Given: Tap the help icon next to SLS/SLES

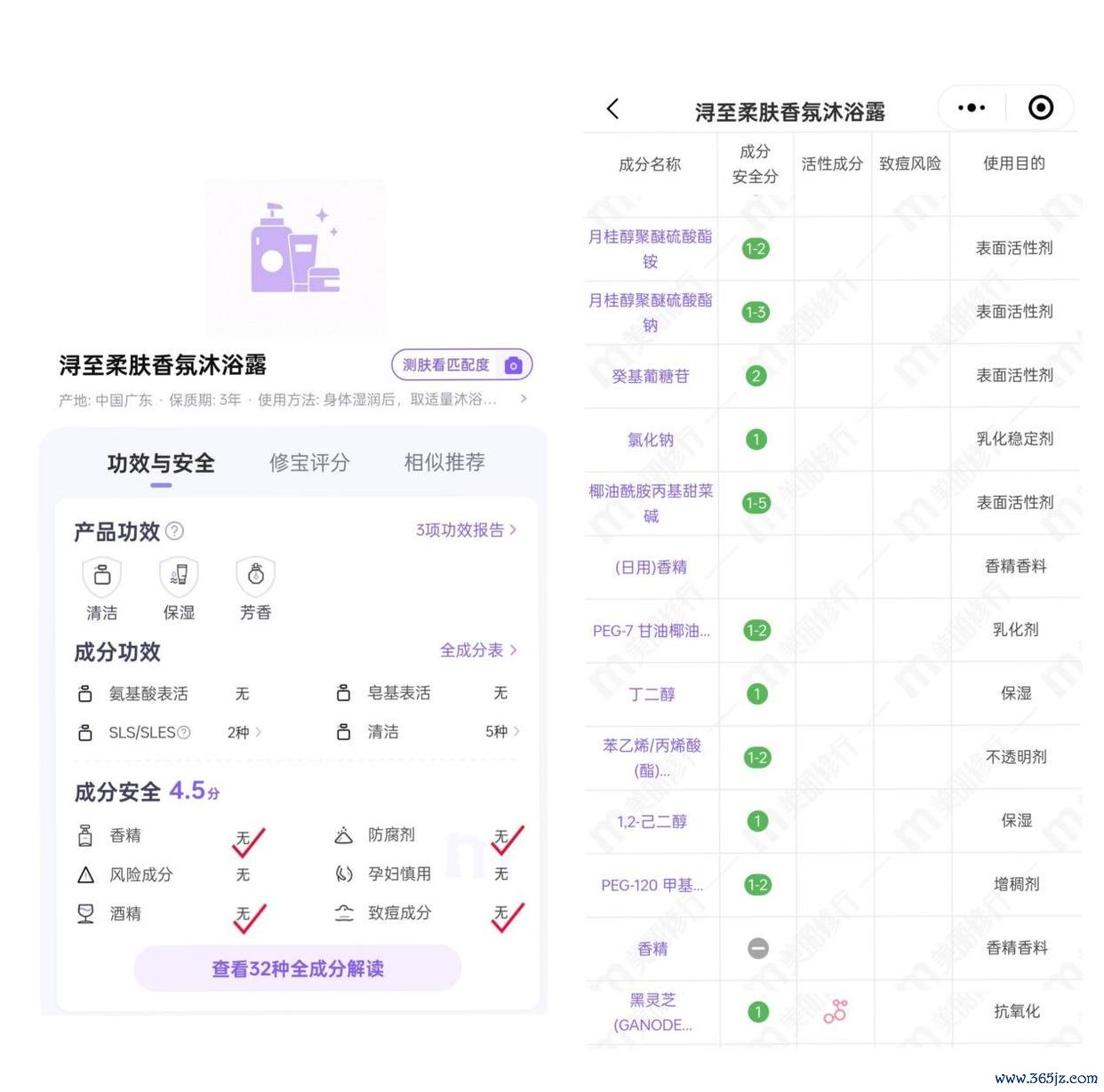Looking at the screenshot, I should pos(184,733).
